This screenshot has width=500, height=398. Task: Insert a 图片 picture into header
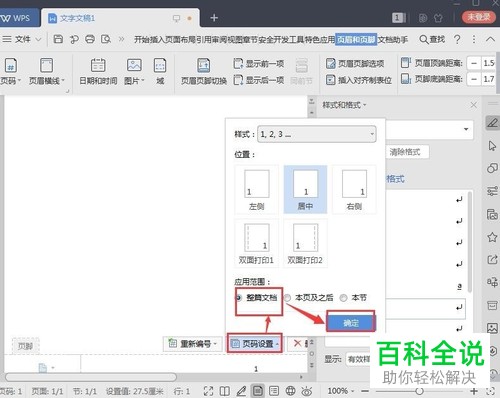point(134,71)
